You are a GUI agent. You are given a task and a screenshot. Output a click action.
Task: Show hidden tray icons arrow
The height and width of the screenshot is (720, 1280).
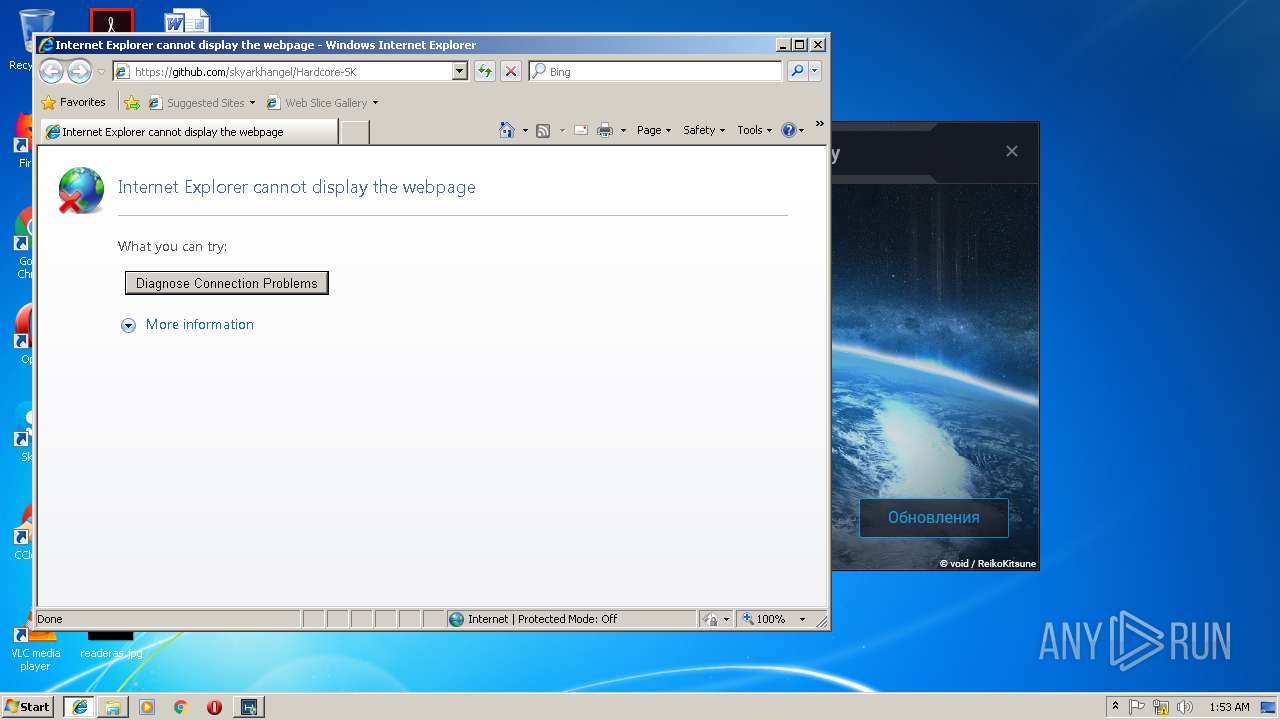(x=1116, y=707)
